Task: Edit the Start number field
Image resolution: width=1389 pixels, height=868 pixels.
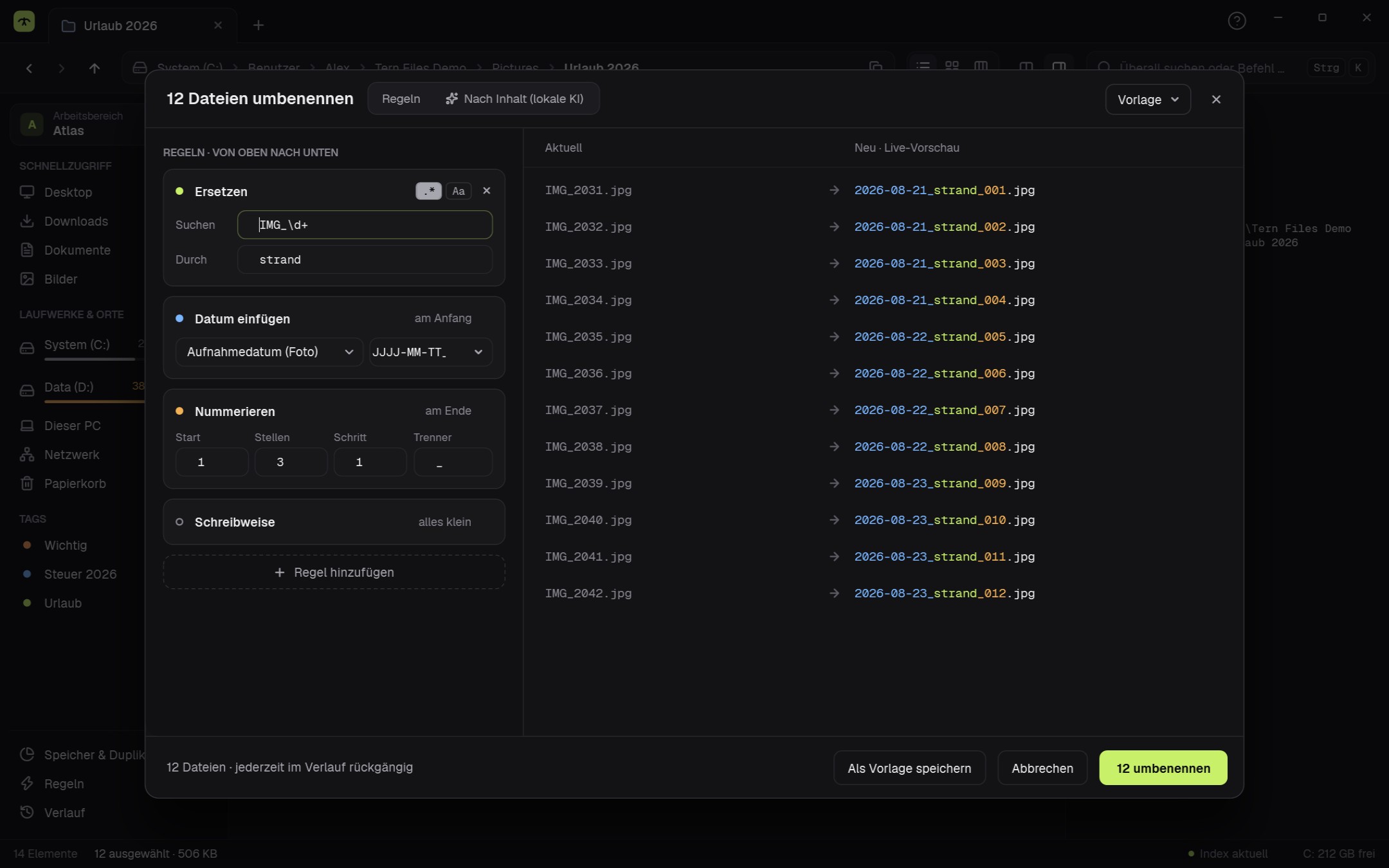Action: point(212,462)
